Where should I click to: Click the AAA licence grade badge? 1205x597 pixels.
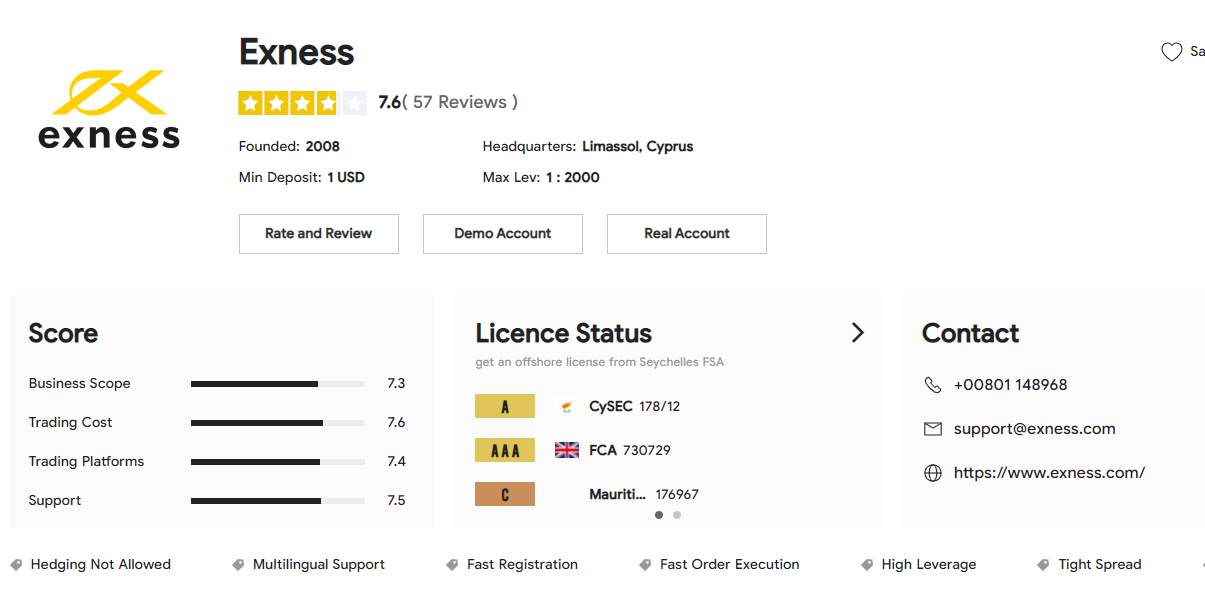505,450
